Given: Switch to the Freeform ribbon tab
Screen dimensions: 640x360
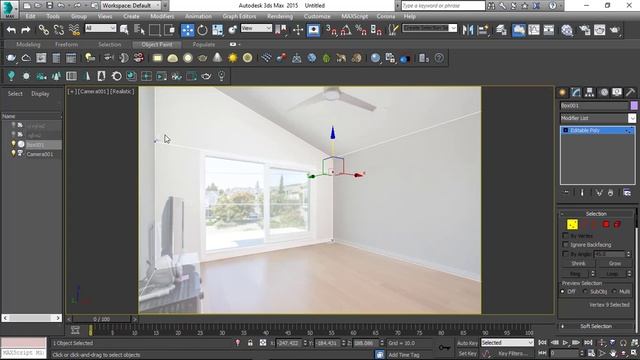Looking at the screenshot, I should (x=66, y=44).
